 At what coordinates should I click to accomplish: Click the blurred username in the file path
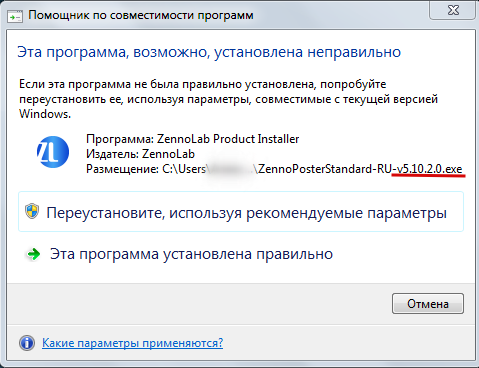pyautogui.click(x=231, y=169)
